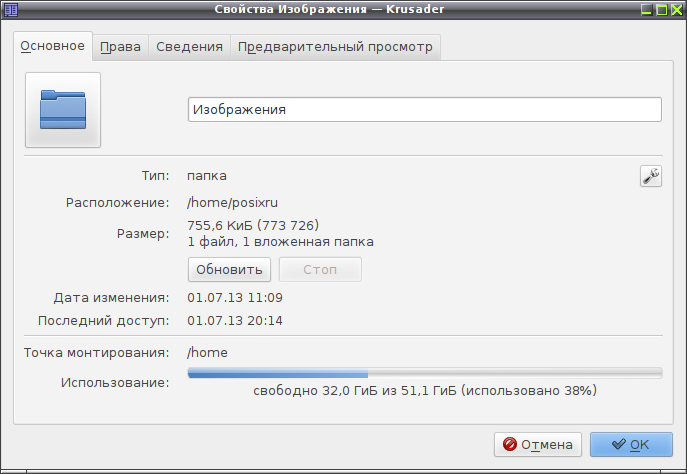Image resolution: width=687 pixels, height=474 pixels.
Task: Click the type value папка
Action: (207, 176)
